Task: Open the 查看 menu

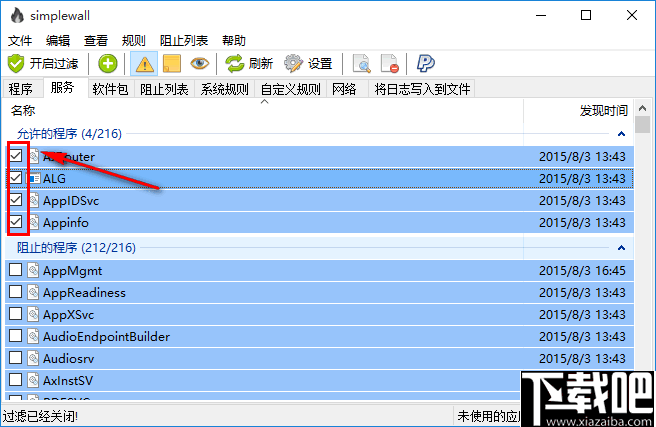Action: 96,41
